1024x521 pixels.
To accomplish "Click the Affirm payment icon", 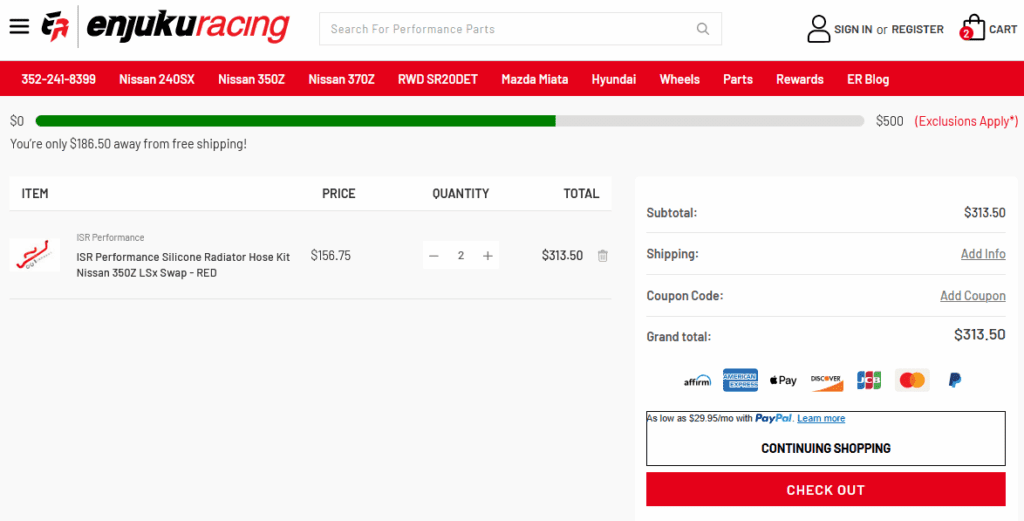I will (697, 380).
